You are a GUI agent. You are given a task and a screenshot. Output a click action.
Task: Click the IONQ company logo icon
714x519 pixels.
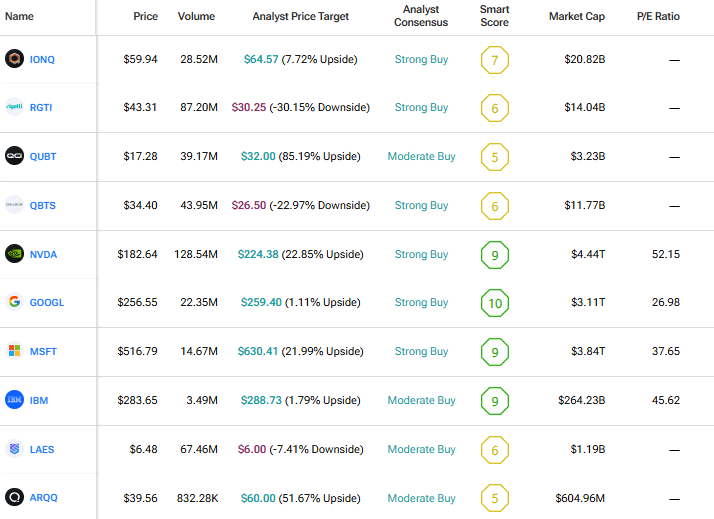[14, 59]
